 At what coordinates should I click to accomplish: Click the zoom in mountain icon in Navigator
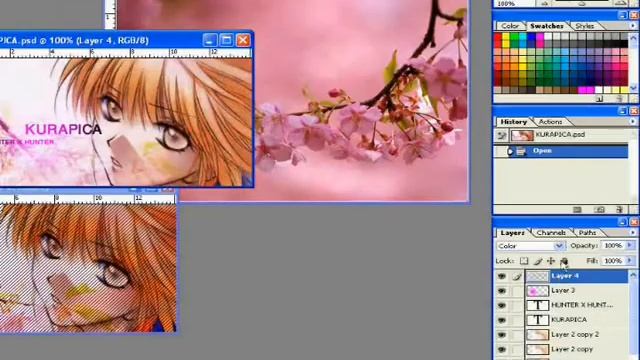[621, 3]
